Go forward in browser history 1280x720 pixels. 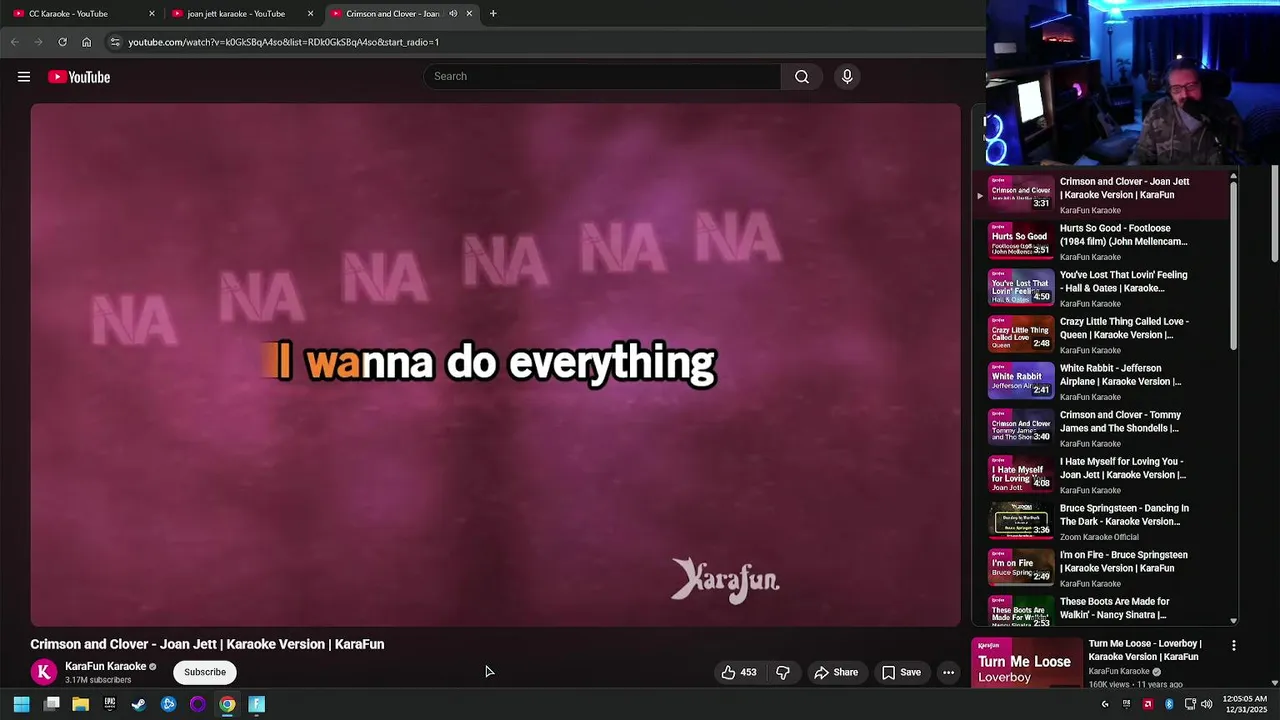pos(38,42)
